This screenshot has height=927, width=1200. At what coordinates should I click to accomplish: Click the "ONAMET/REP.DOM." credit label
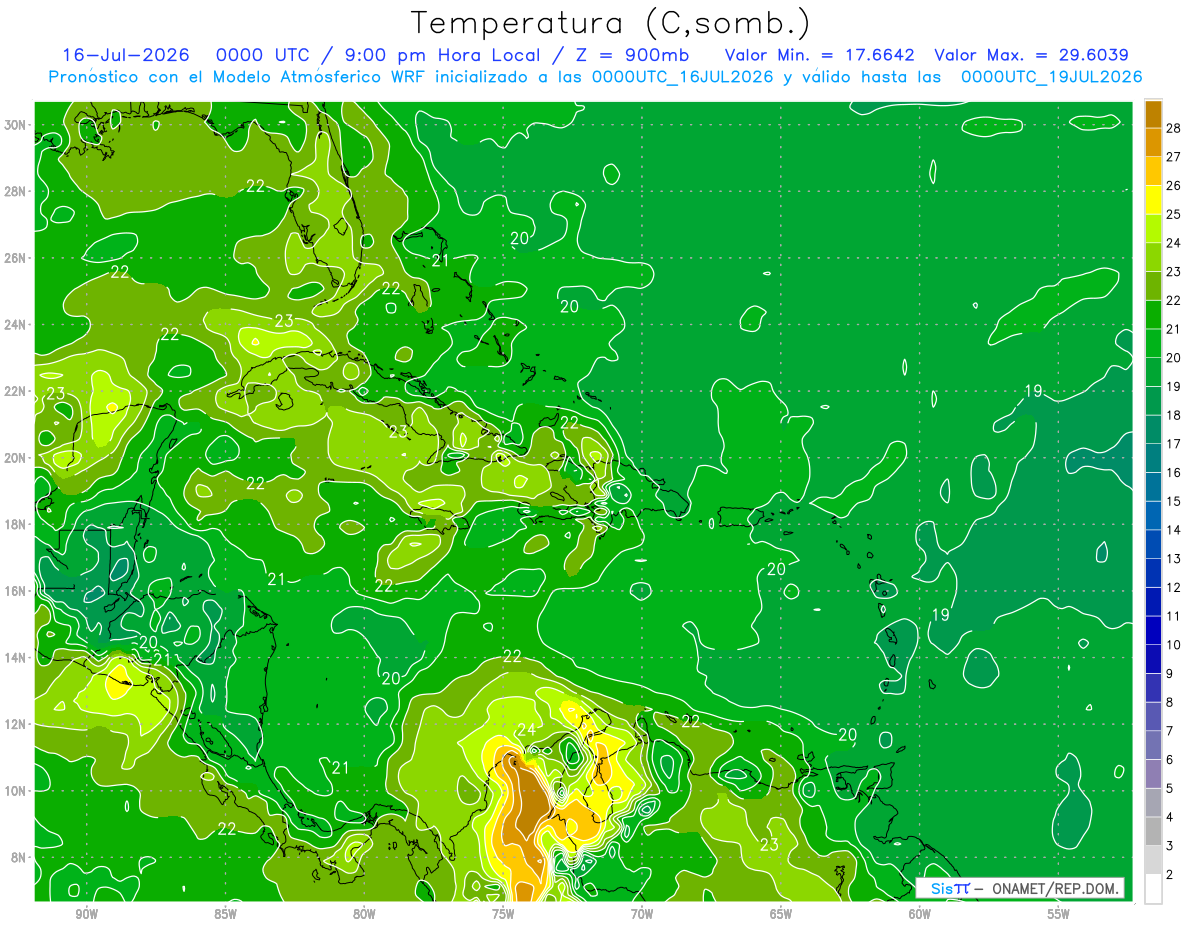coord(1056,888)
